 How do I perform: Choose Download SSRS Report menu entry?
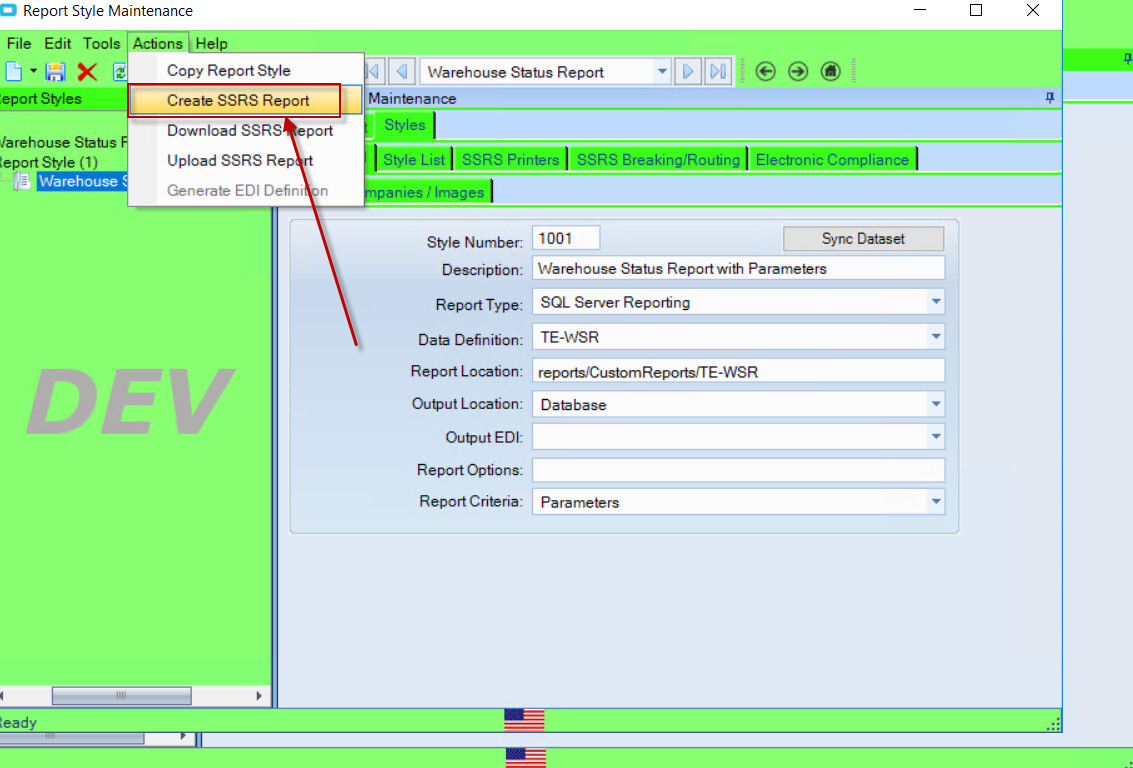click(x=246, y=131)
